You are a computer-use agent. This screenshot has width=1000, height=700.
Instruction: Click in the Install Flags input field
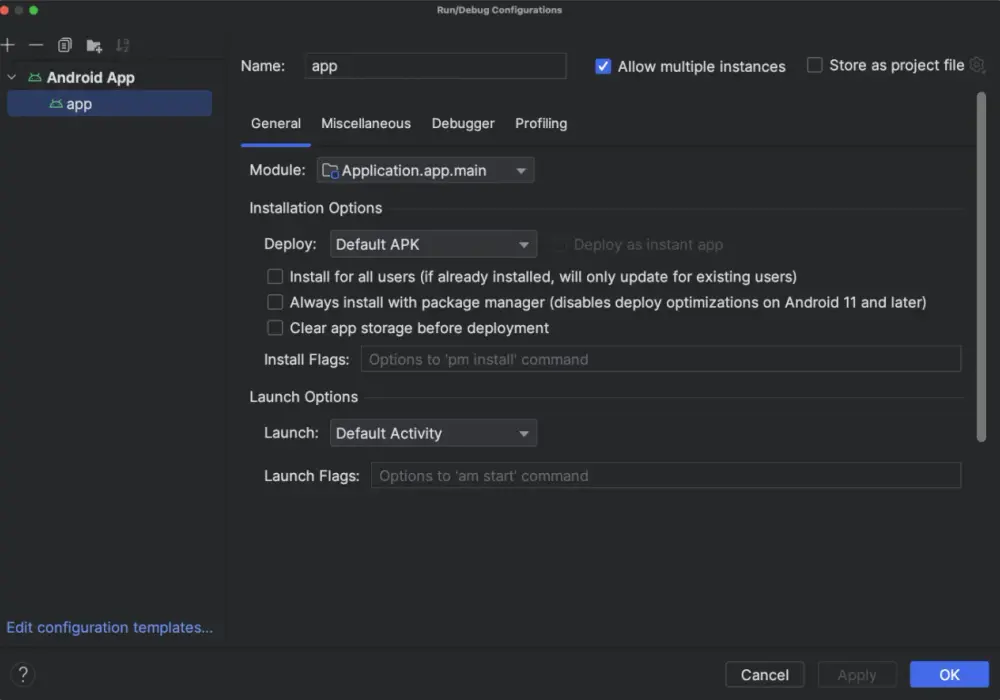pos(661,359)
